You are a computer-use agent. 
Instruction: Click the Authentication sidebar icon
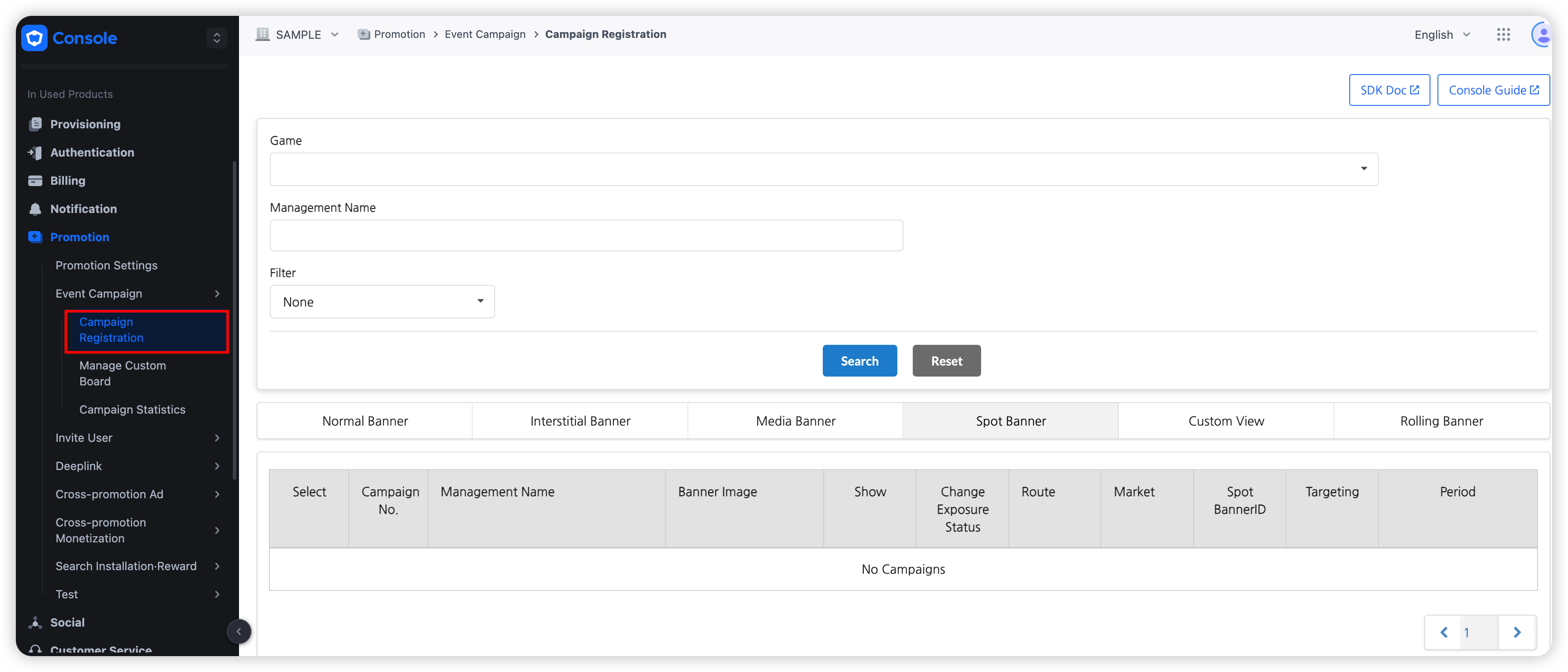[35, 153]
